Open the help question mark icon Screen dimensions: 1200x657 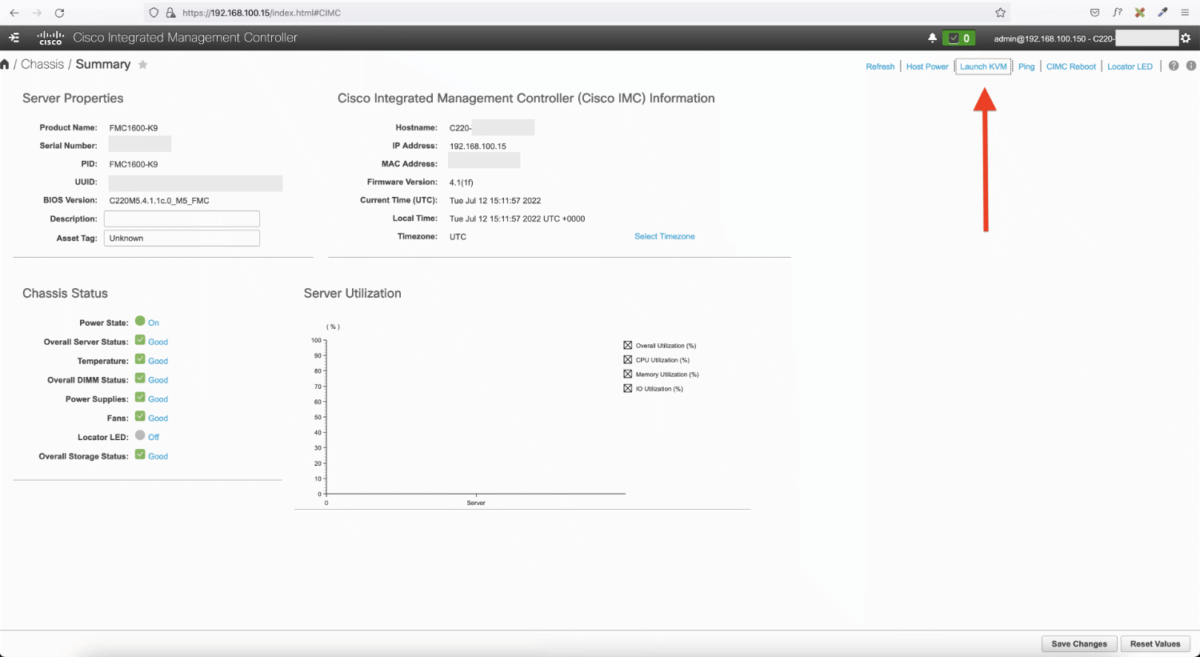click(x=1172, y=66)
